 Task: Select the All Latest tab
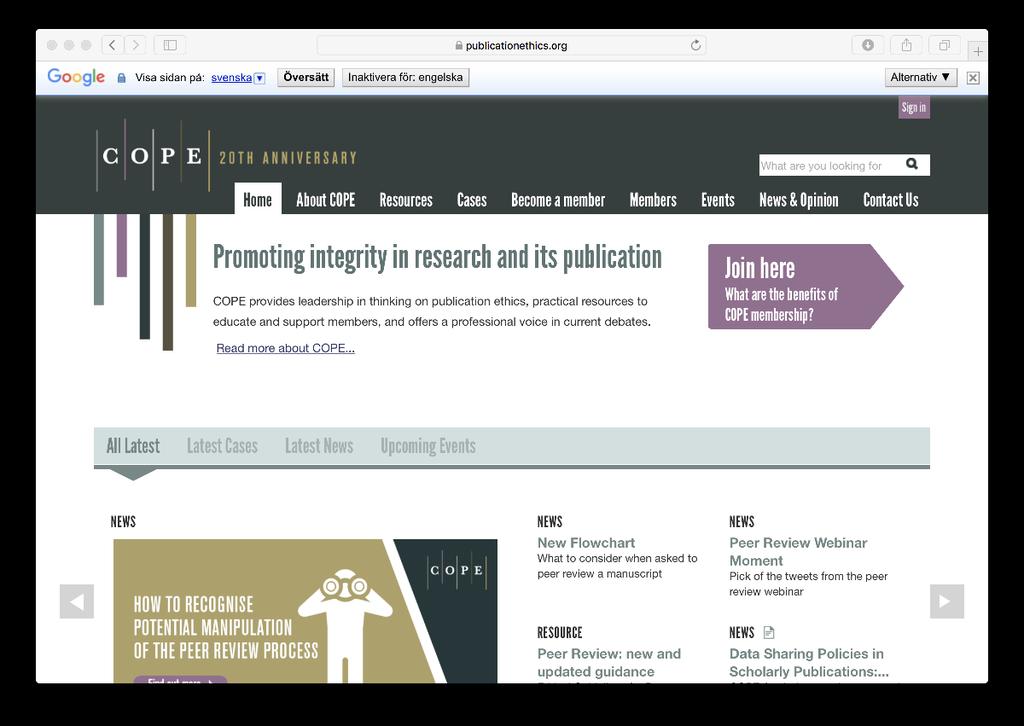(x=133, y=446)
